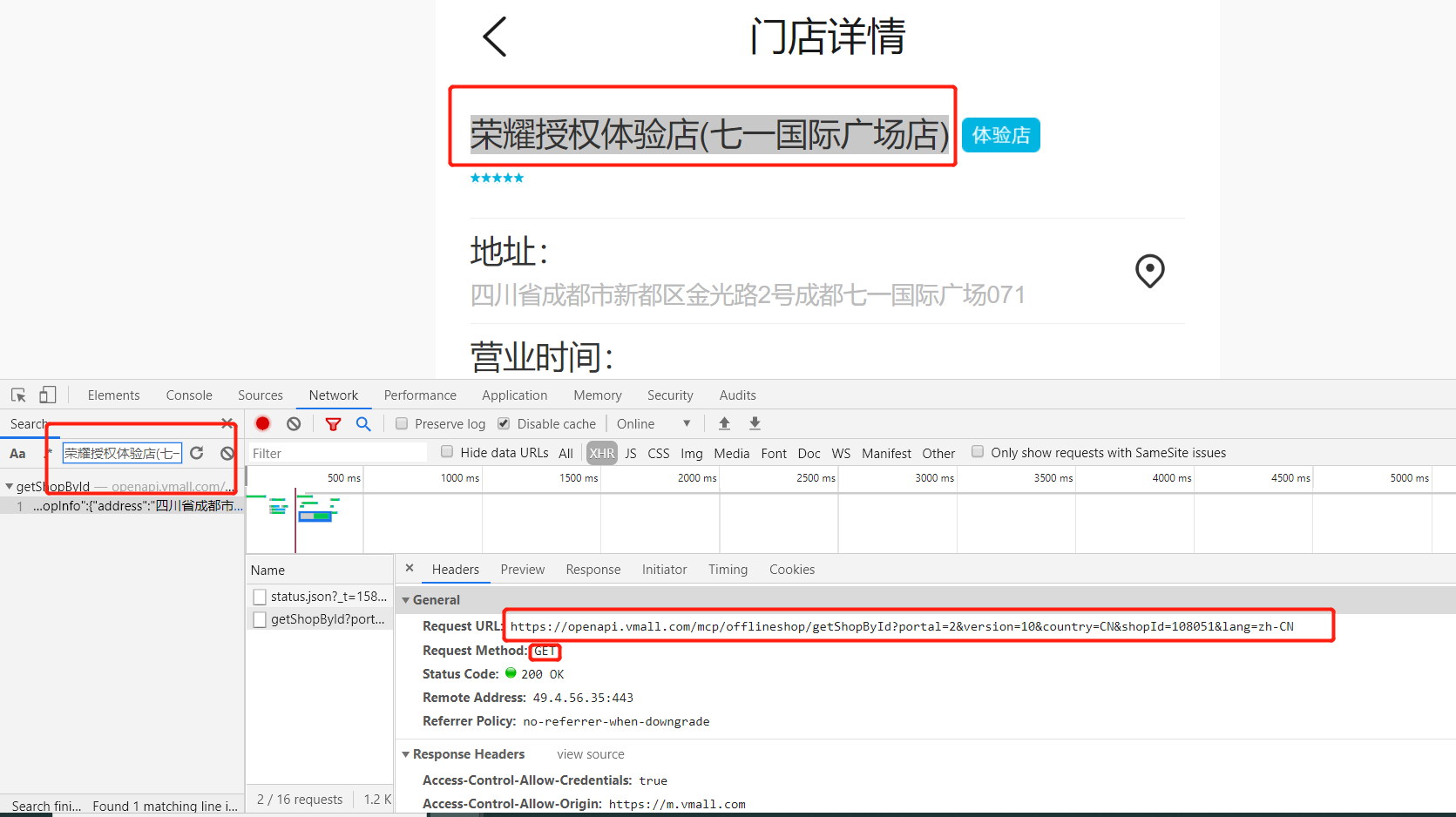This screenshot has height=817, width=1456.
Task: Enable Only show requests with SameSite issues
Action: point(978,452)
